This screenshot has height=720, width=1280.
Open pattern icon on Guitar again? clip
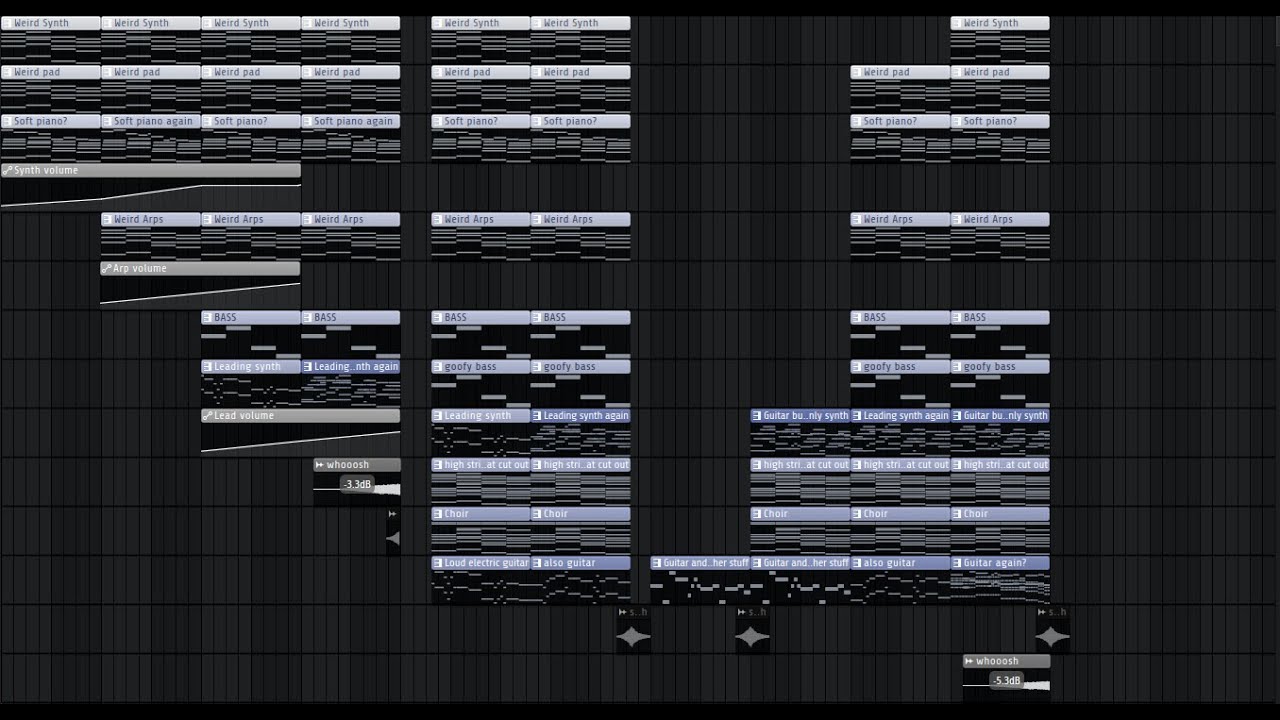(957, 563)
